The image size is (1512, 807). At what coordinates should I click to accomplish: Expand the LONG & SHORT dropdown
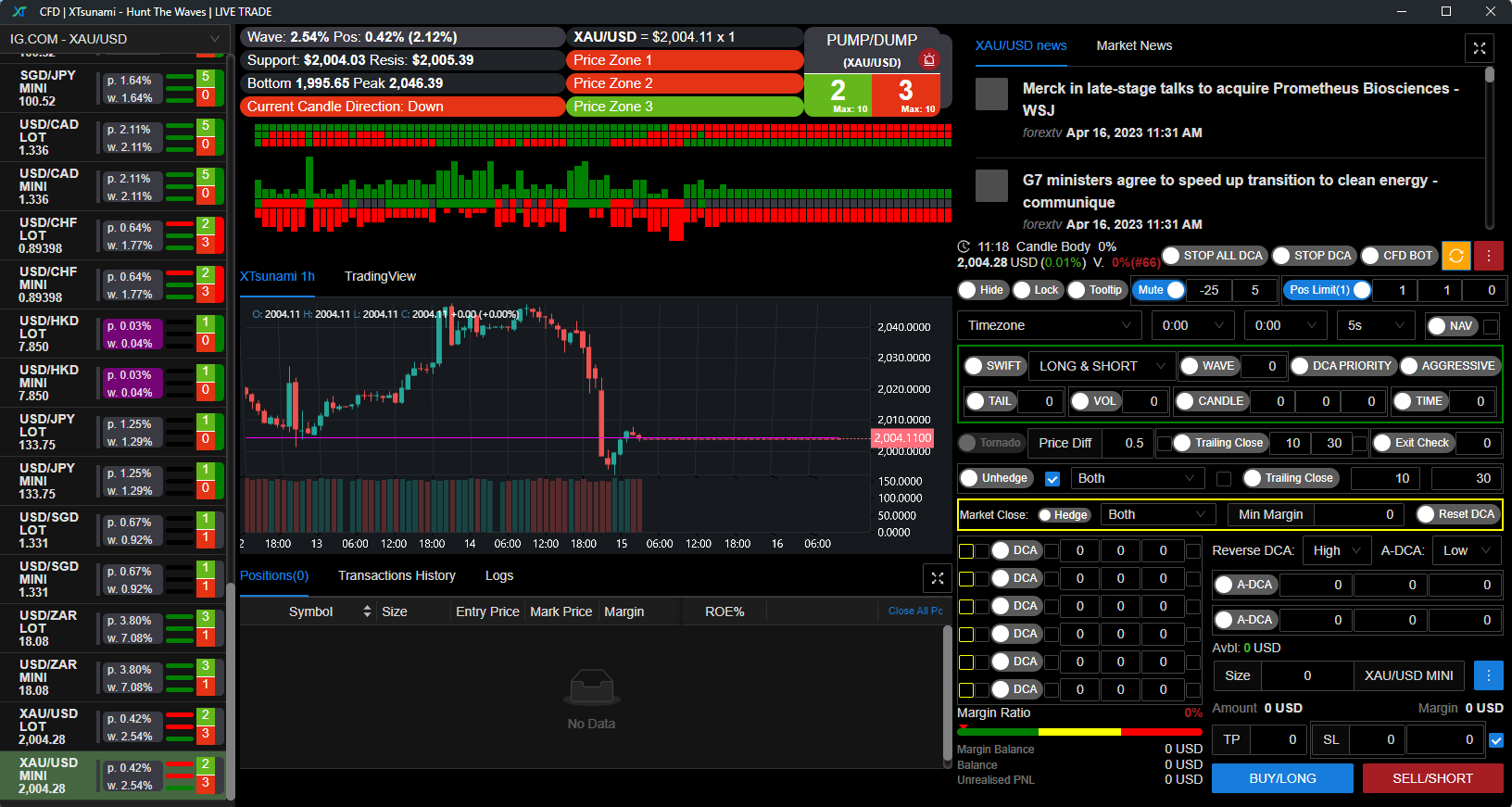pyautogui.click(x=1101, y=366)
